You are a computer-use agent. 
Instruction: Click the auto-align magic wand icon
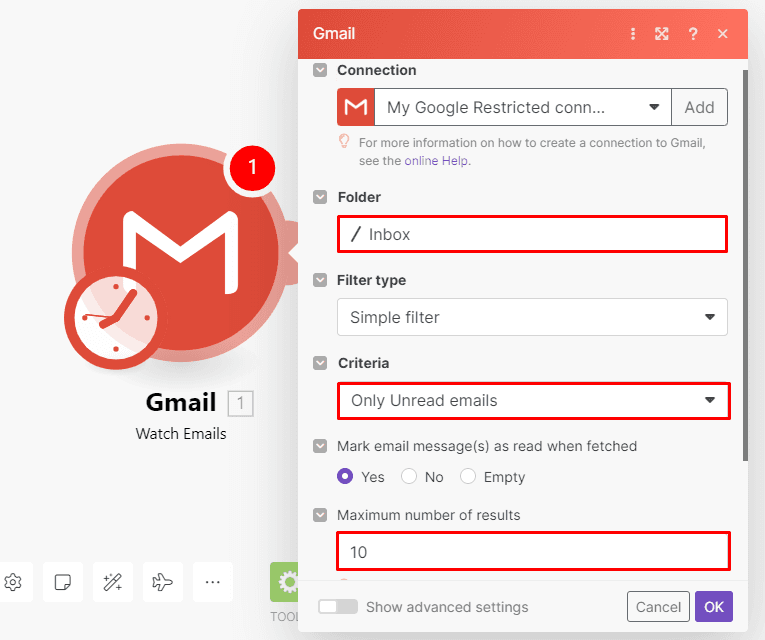coord(112,582)
